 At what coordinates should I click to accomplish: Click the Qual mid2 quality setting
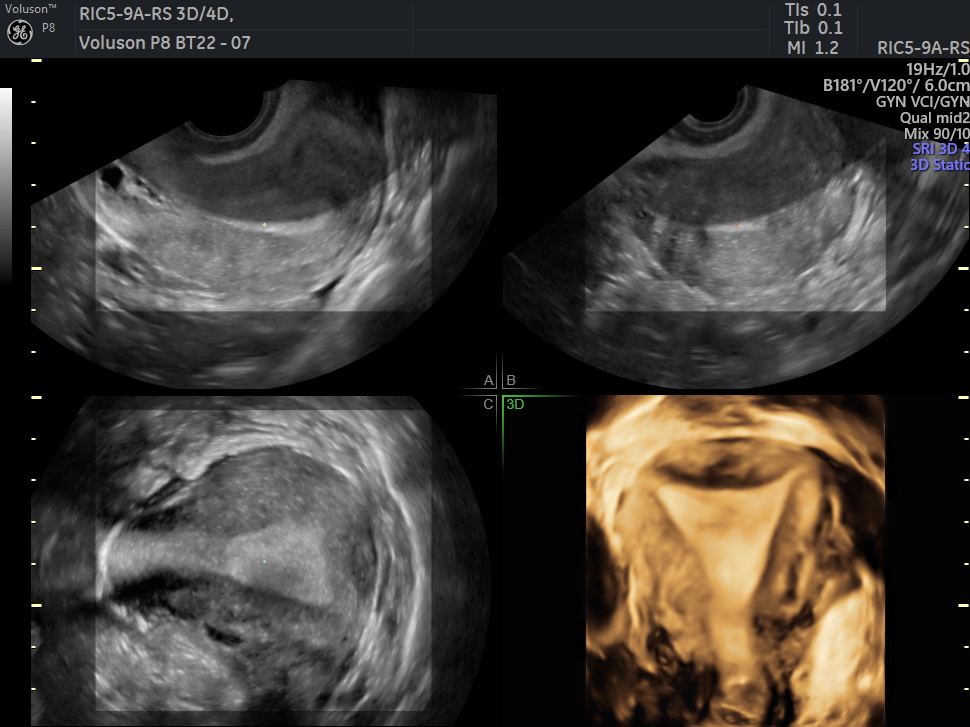[x=934, y=117]
